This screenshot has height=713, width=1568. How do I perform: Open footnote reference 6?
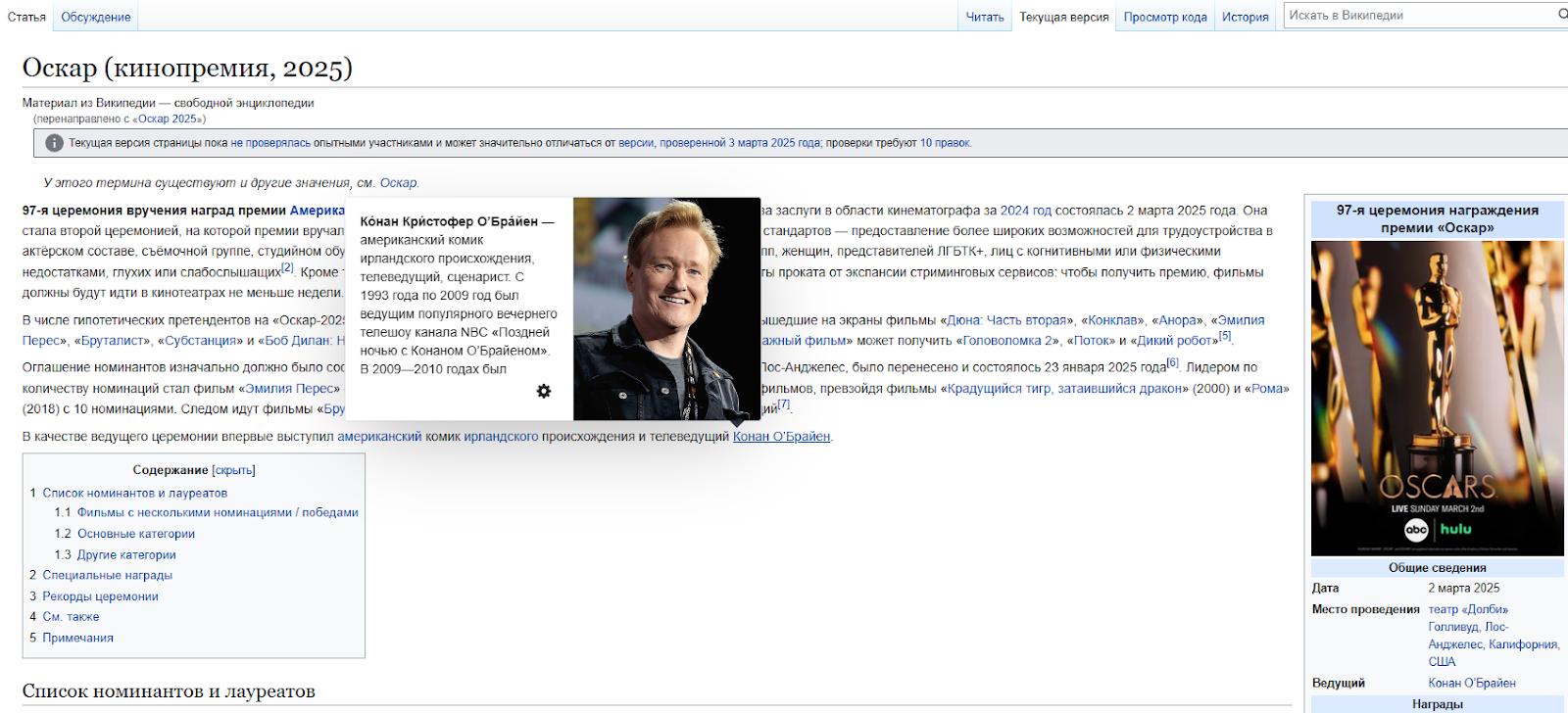click(1172, 363)
